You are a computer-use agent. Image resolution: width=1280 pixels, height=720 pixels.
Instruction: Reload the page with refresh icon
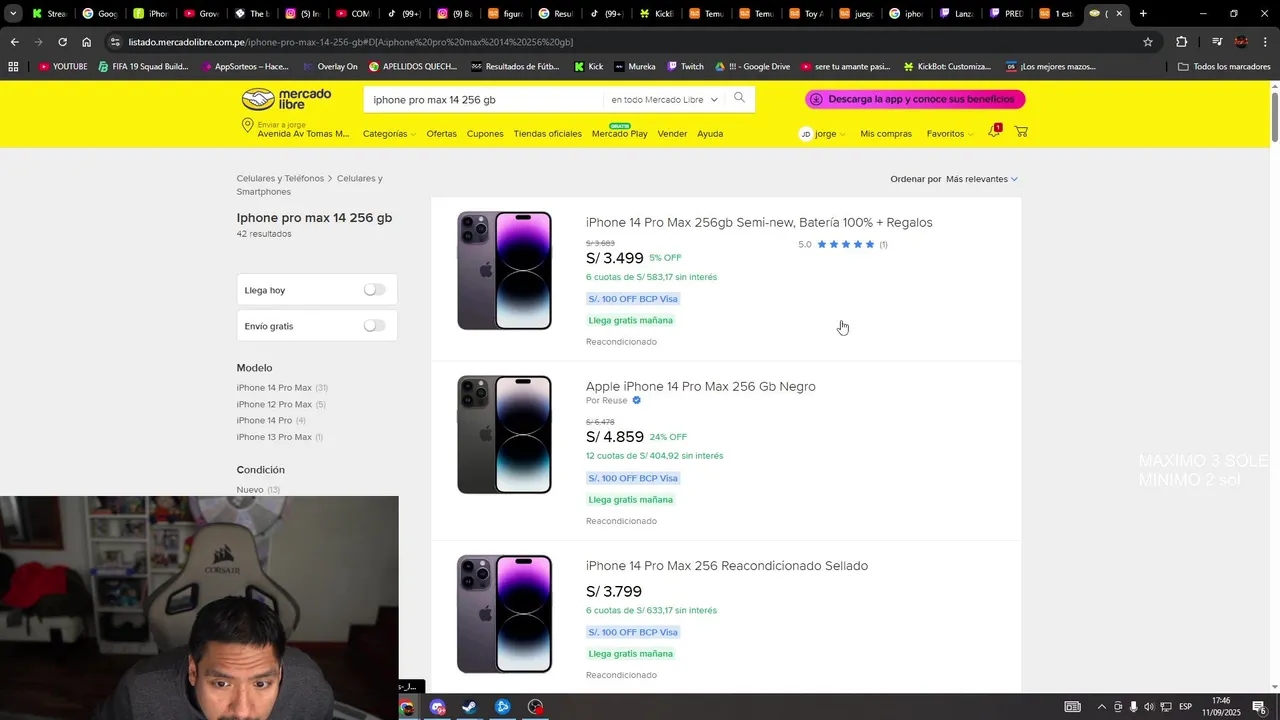click(x=62, y=42)
